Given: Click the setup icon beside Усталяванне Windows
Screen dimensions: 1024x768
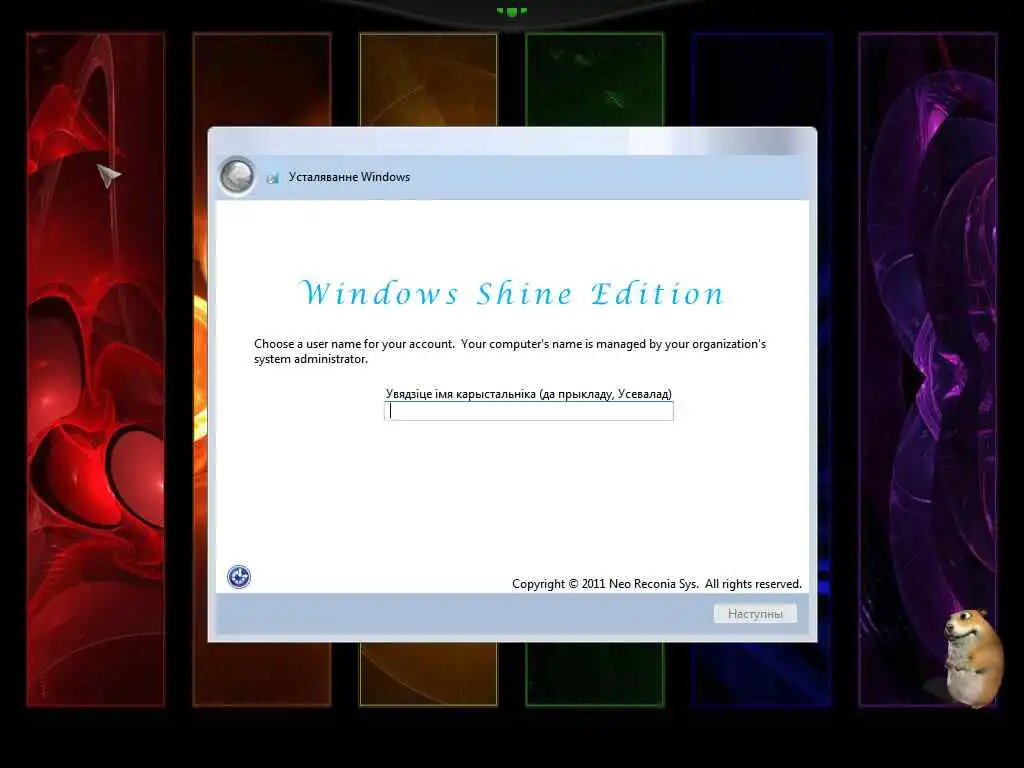Looking at the screenshot, I should (273, 178).
